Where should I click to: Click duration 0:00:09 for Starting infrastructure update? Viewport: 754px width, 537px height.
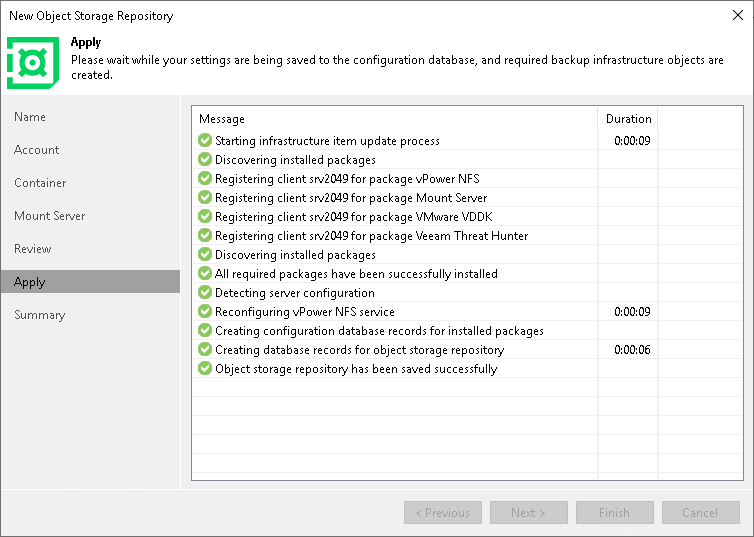tap(632, 140)
